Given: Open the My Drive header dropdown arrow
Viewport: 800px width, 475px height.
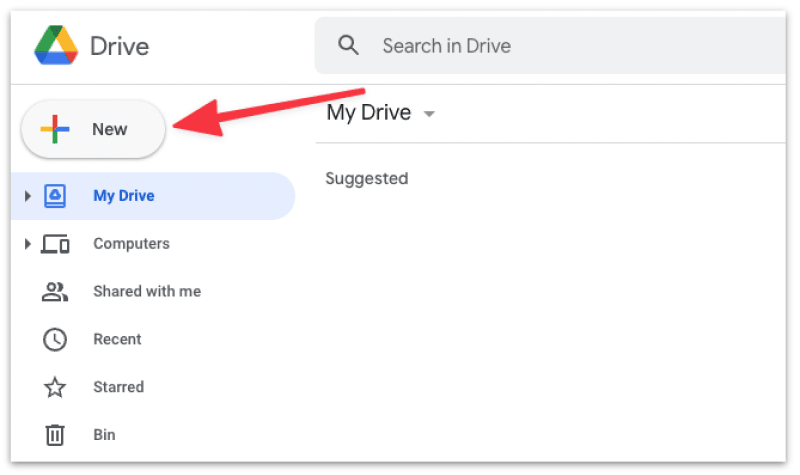Looking at the screenshot, I should click(x=430, y=114).
